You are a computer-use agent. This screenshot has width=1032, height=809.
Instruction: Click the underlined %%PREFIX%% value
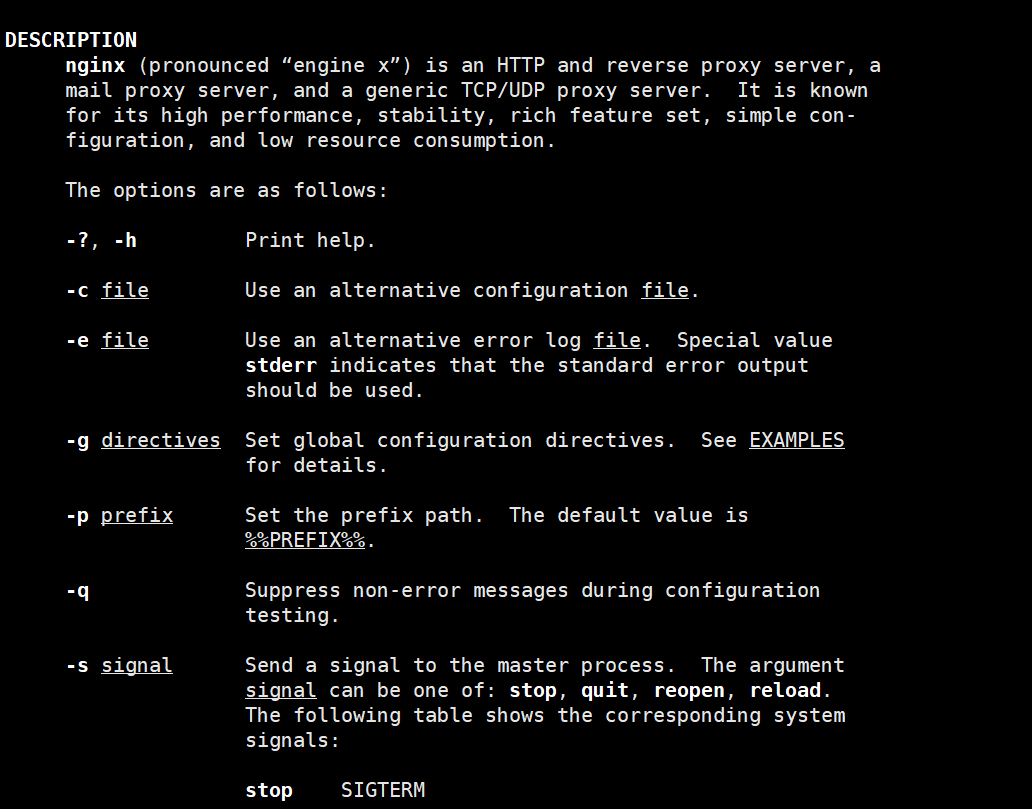tap(305, 540)
